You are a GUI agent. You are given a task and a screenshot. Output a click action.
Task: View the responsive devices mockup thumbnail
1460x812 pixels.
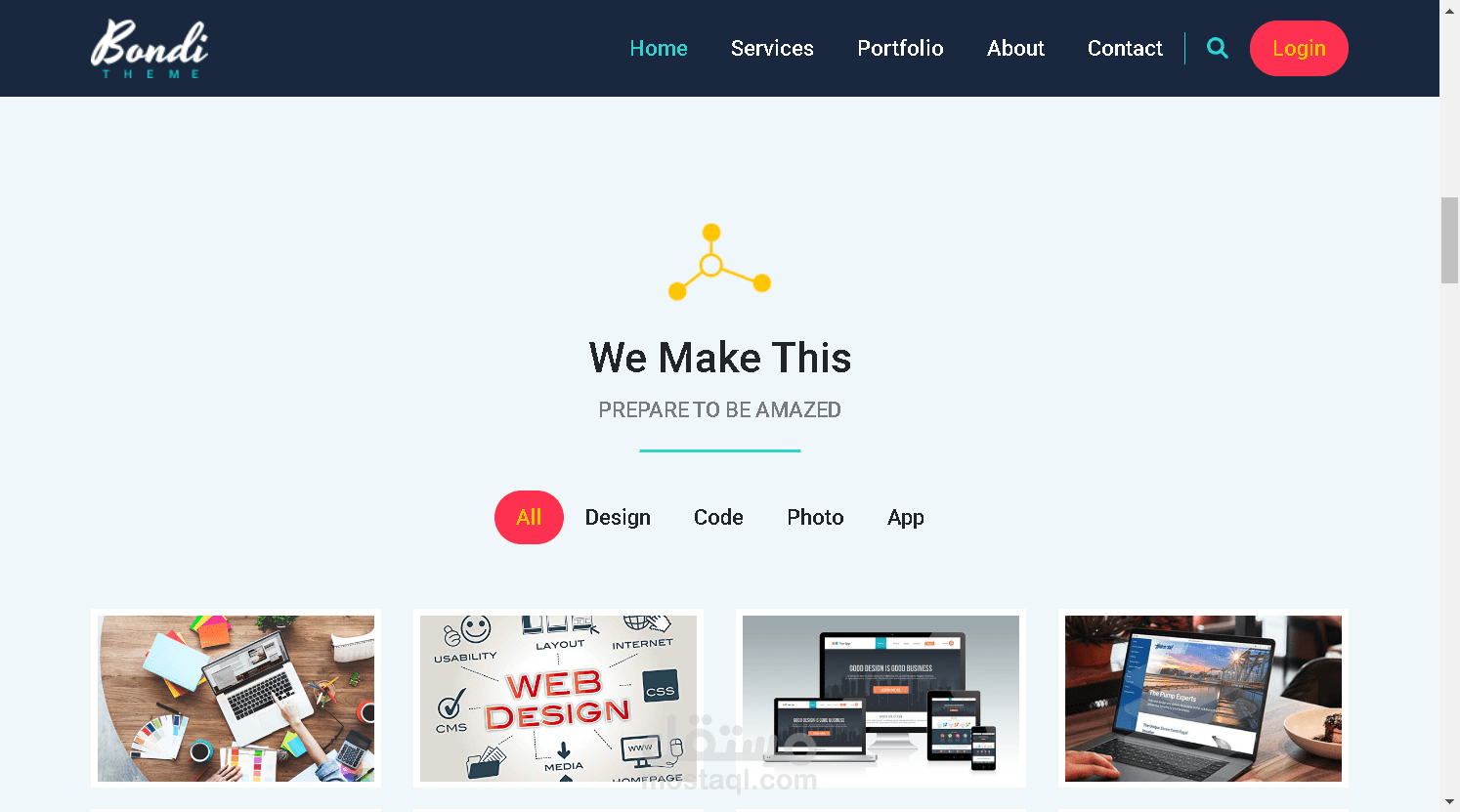tap(880, 698)
